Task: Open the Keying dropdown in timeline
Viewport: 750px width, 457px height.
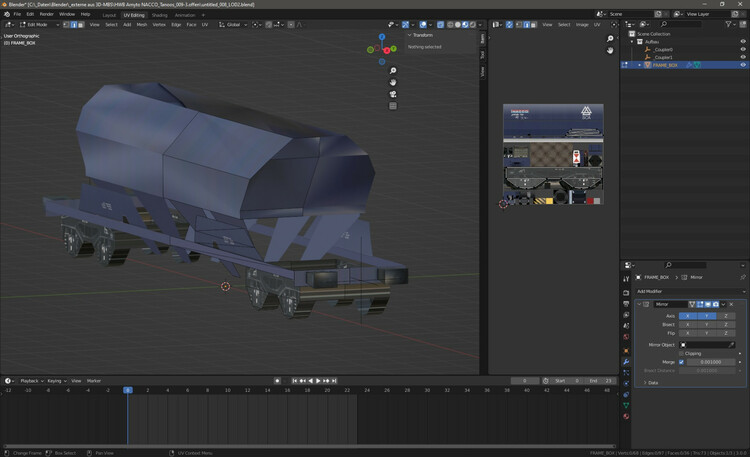Action: coord(56,381)
